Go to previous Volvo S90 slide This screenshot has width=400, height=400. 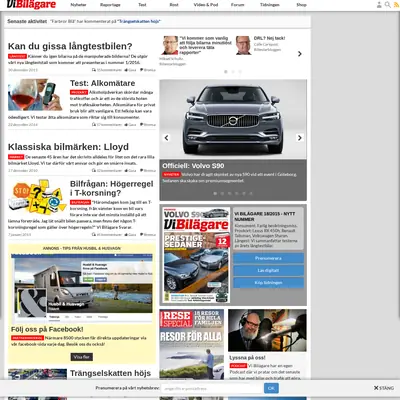[x=167, y=138]
